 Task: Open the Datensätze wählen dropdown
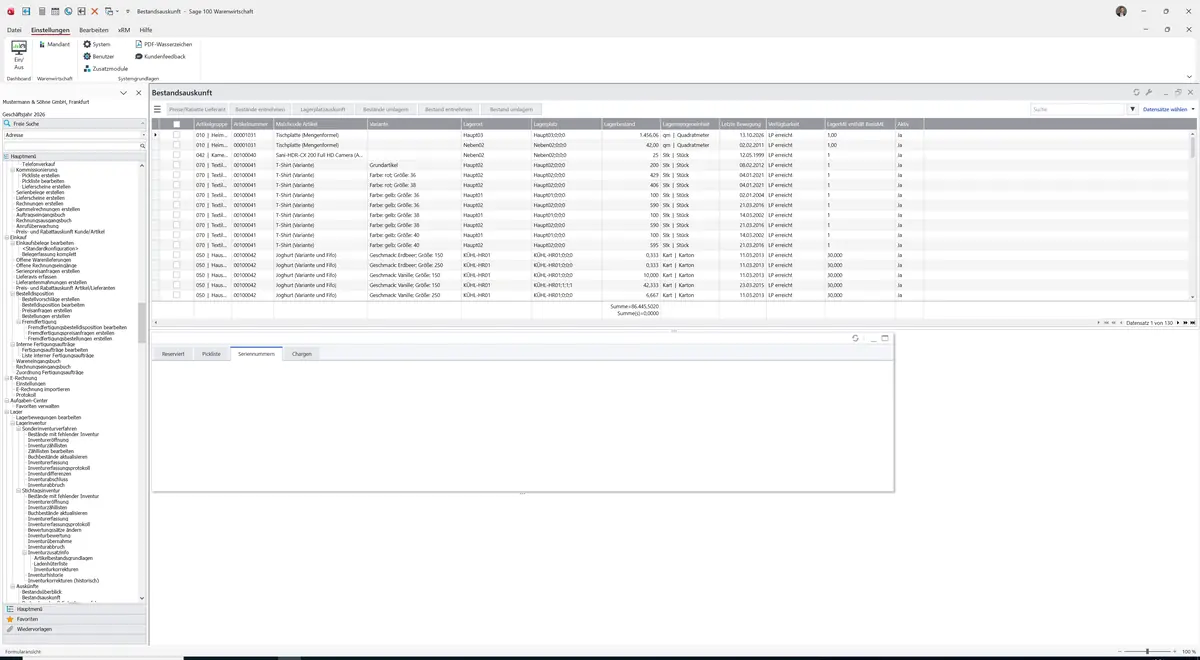1168,109
